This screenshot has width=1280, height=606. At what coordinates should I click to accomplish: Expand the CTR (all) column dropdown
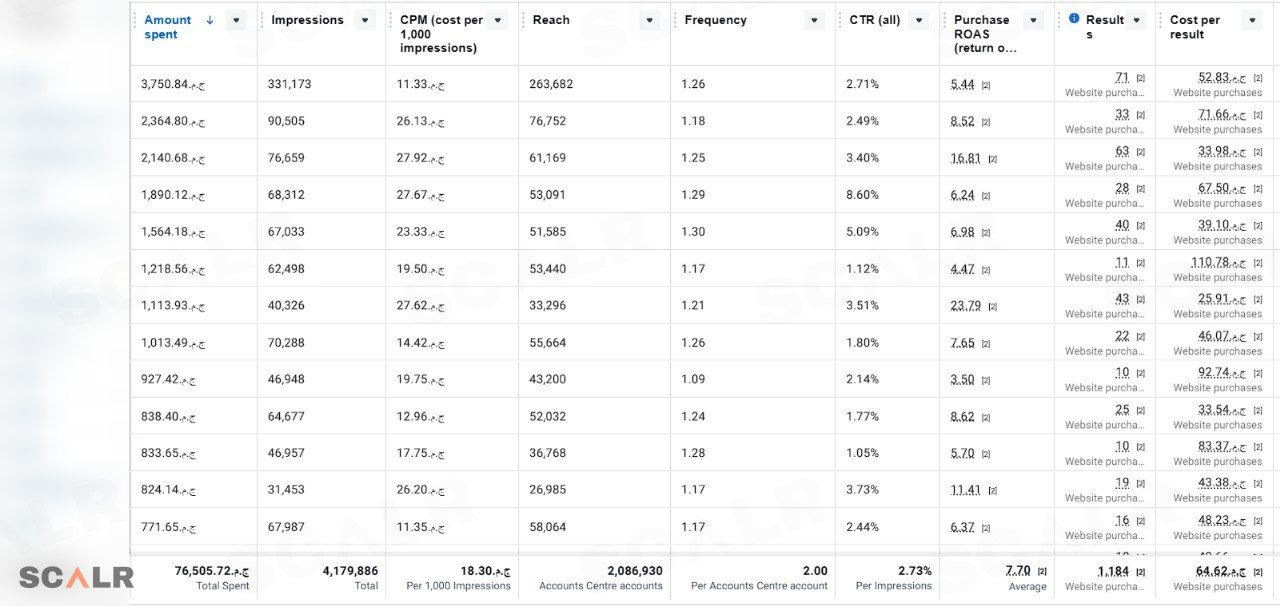919,20
